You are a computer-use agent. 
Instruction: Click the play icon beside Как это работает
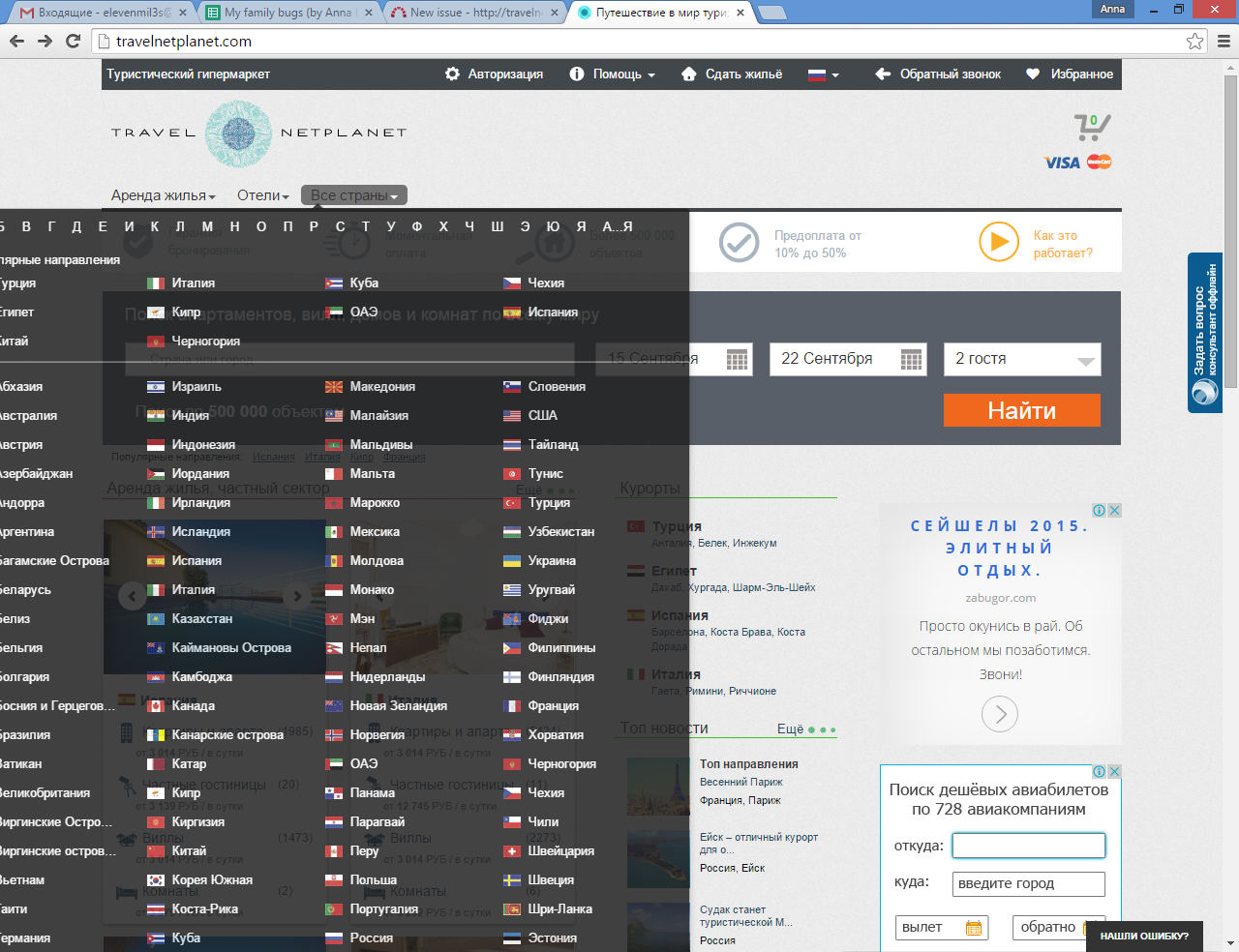(998, 243)
